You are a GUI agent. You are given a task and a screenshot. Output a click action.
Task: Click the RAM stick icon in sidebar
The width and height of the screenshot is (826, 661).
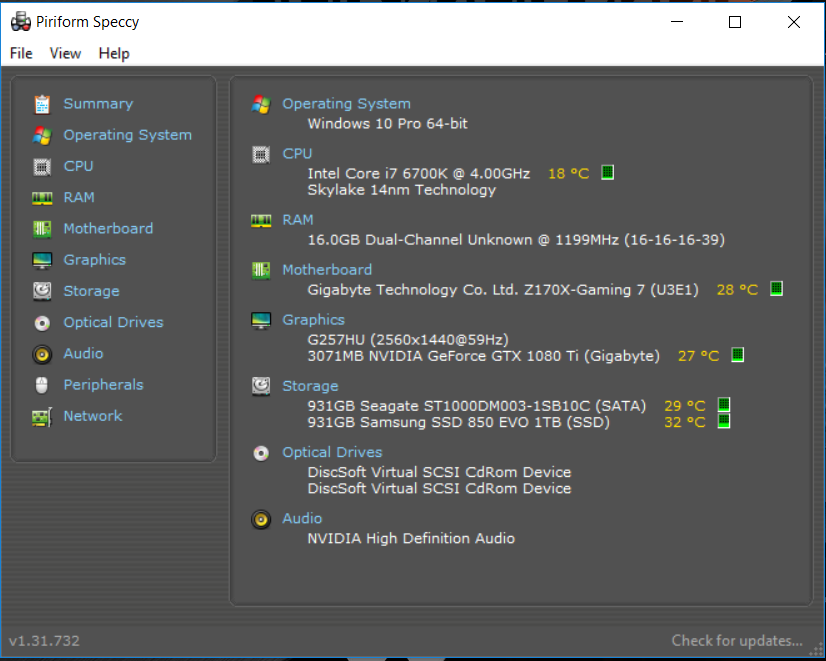(42, 198)
